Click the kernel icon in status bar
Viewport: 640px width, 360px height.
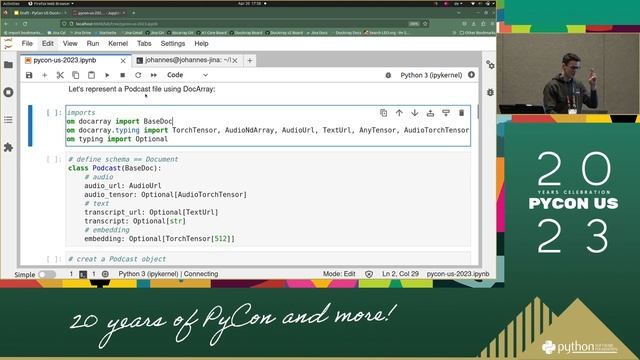coord(105,274)
